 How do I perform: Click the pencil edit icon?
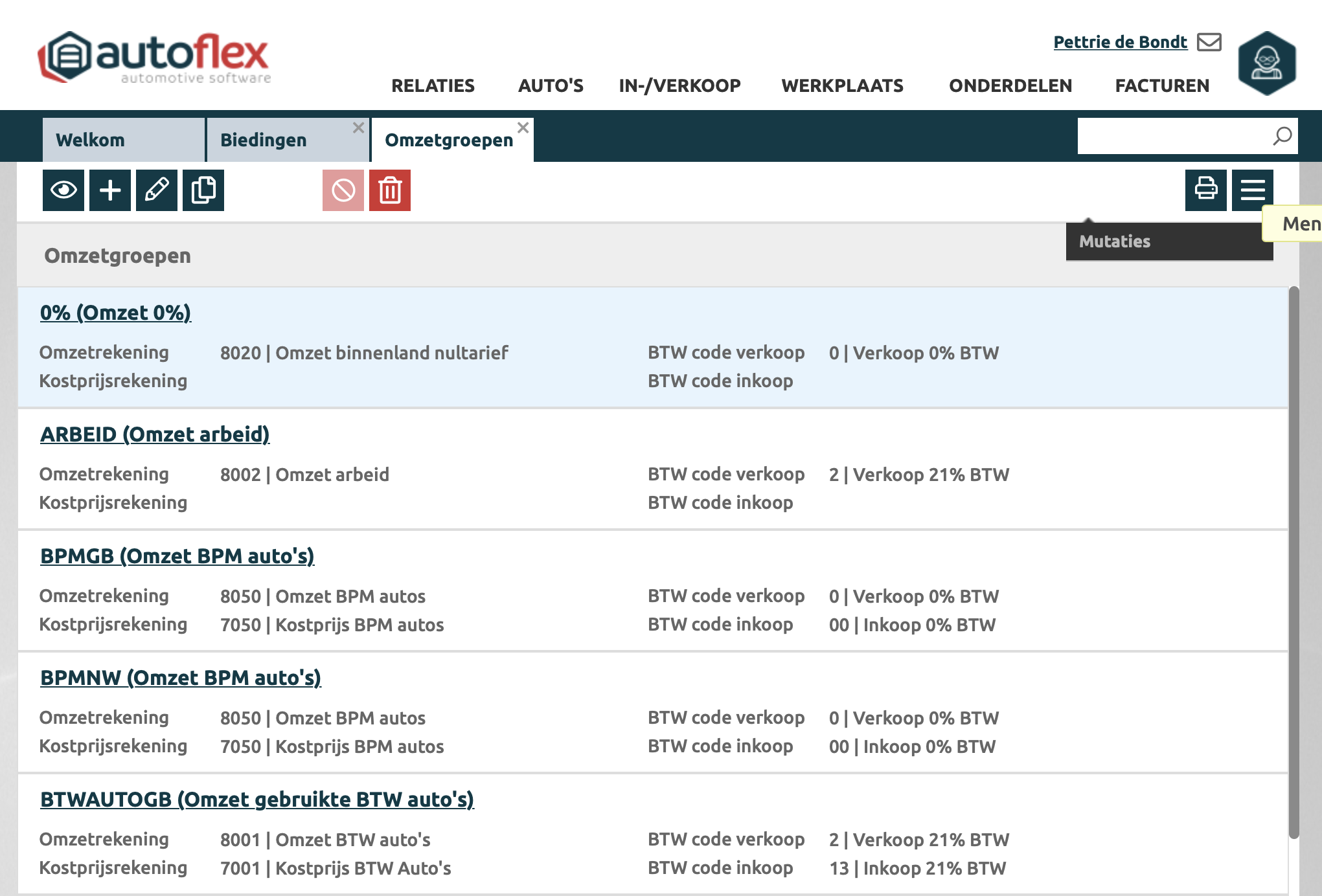click(x=157, y=190)
